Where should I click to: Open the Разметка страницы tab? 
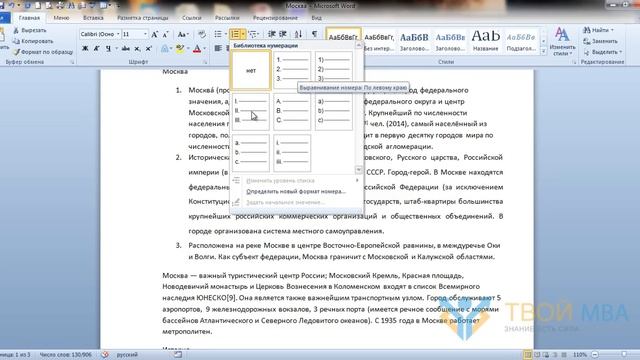tap(142, 18)
